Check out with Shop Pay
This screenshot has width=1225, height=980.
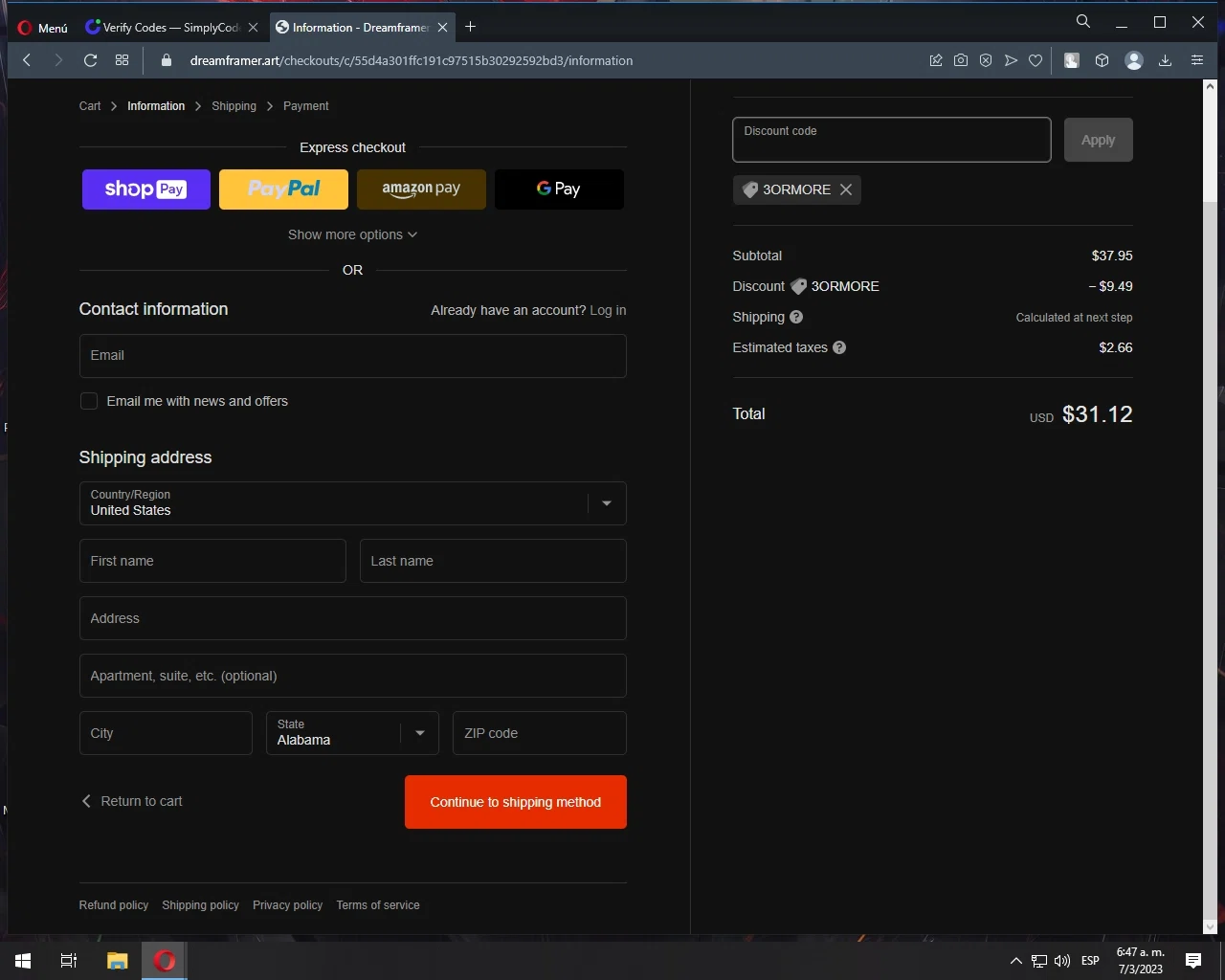pyautogui.click(x=145, y=189)
